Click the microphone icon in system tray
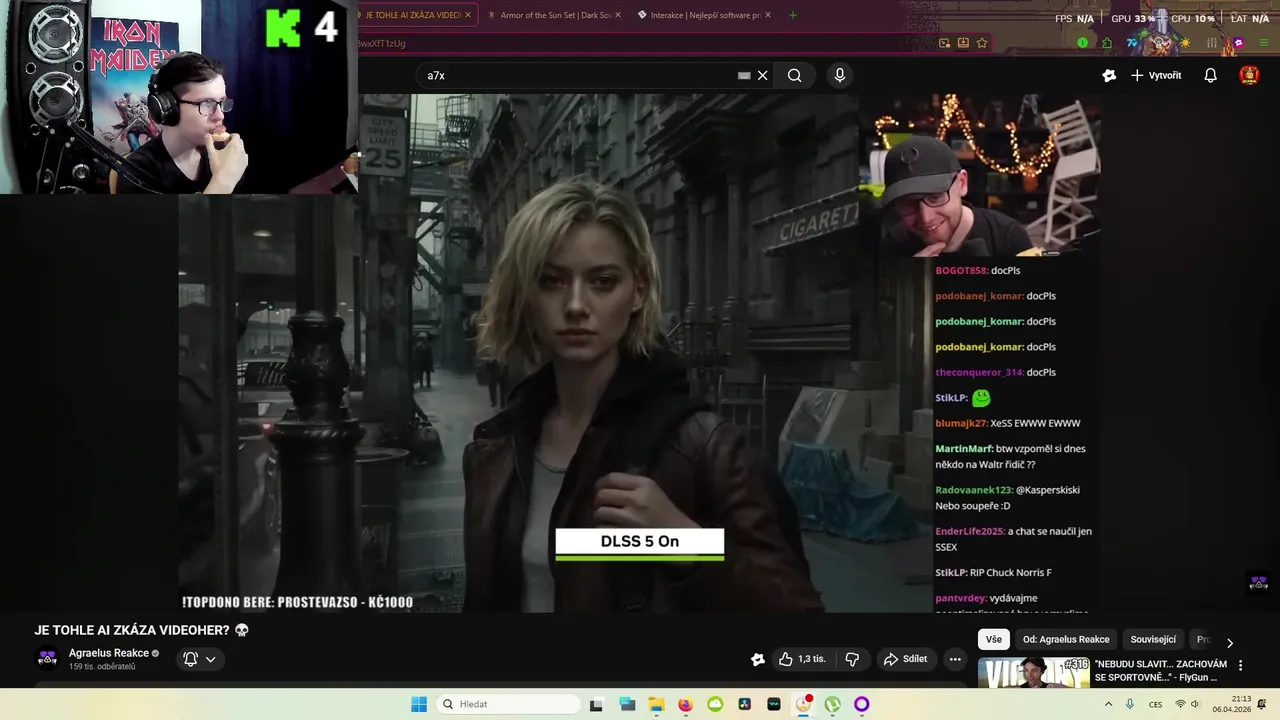 pos(1130,704)
